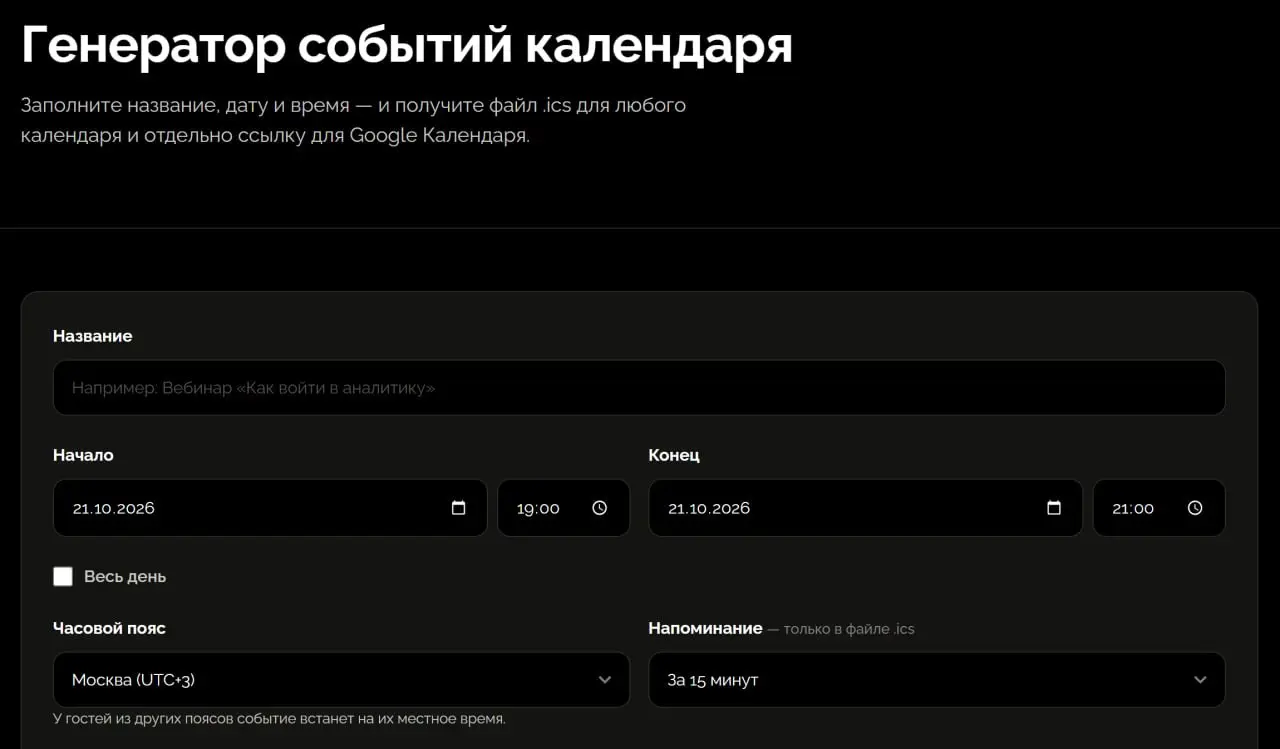This screenshot has height=749, width=1280.
Task: Click the «Напоминание» label
Action: click(705, 628)
